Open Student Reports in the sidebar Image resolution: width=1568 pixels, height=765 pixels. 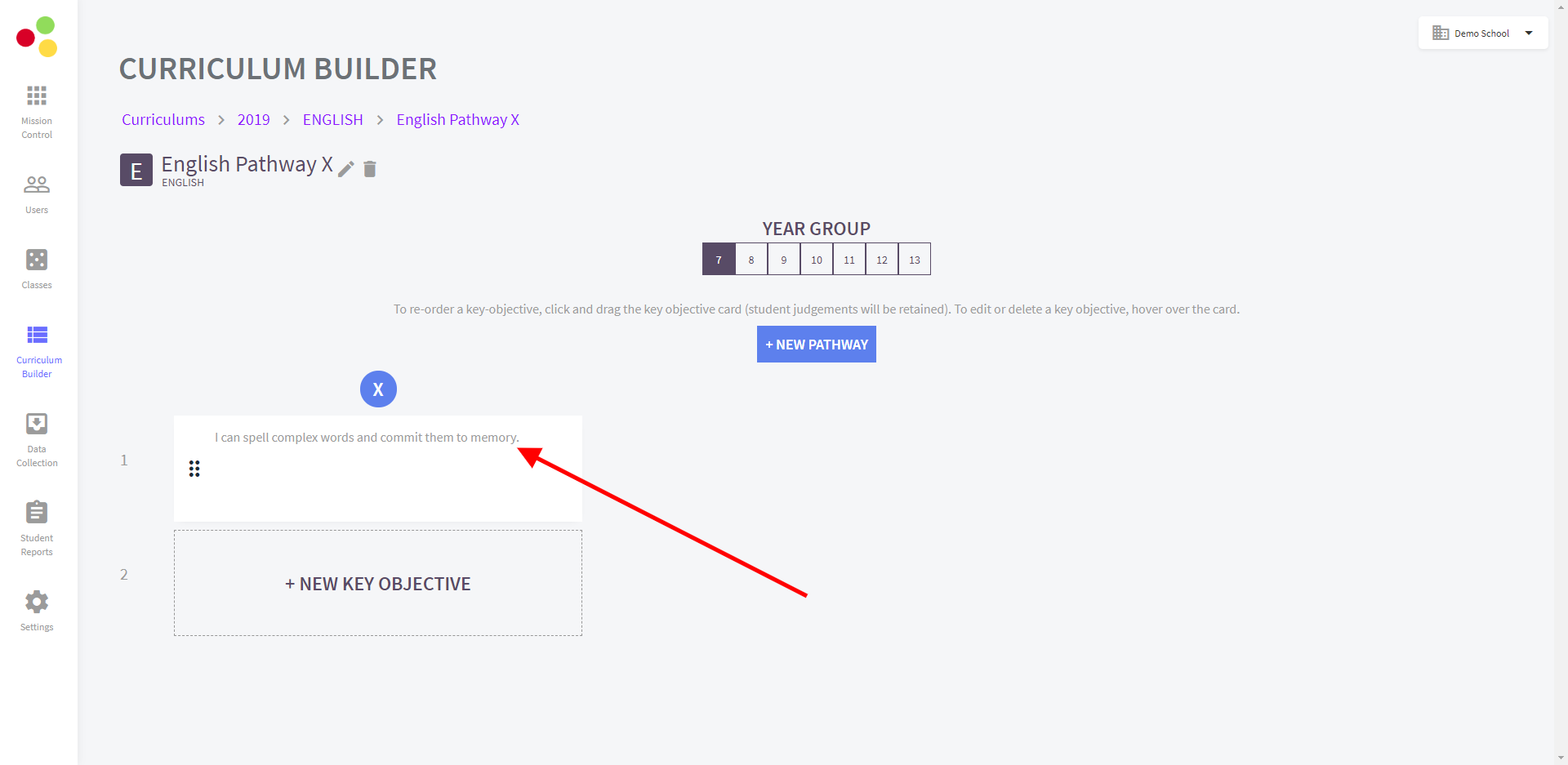(x=37, y=514)
